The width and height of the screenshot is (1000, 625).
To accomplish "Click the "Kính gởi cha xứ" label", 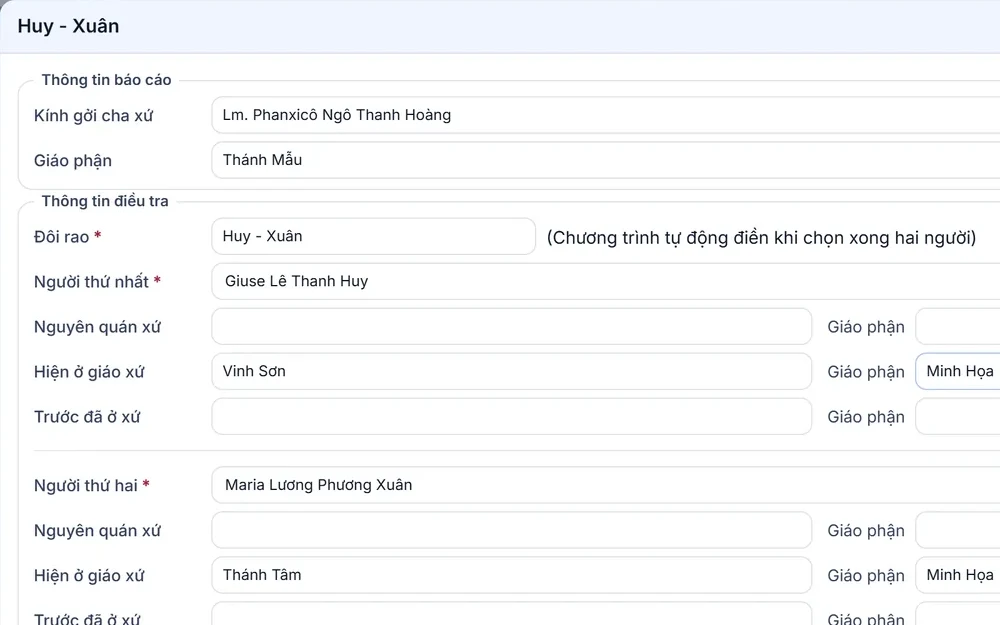I will coord(93,116).
